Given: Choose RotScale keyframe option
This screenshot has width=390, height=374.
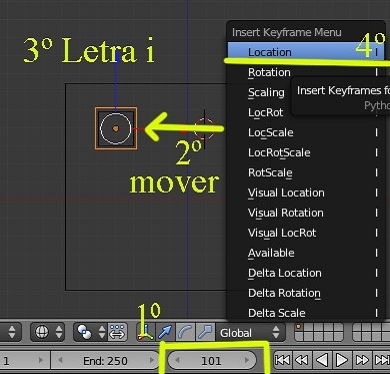Looking at the screenshot, I should [306, 173].
